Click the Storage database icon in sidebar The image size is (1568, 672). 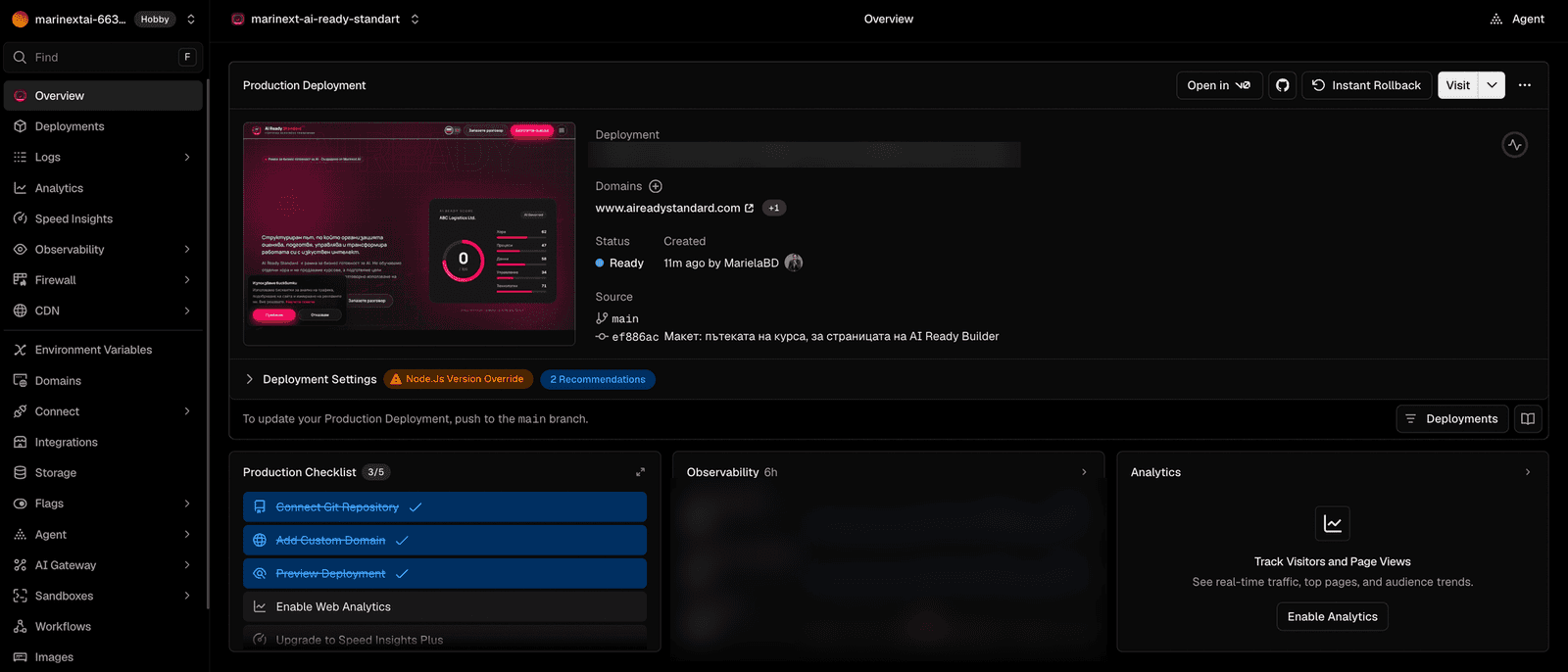[x=20, y=473]
